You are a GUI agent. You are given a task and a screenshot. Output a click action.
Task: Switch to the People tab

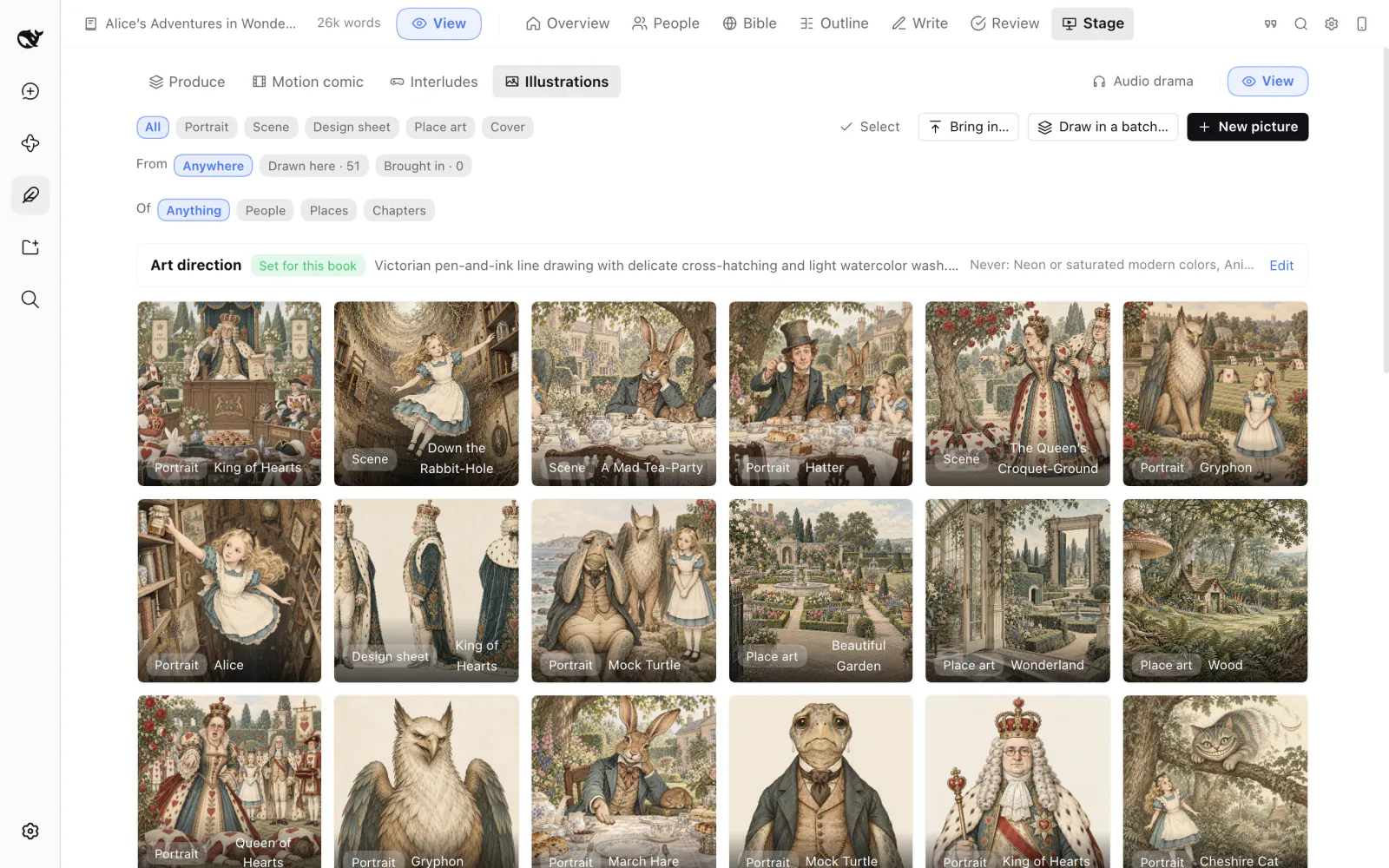(x=666, y=23)
